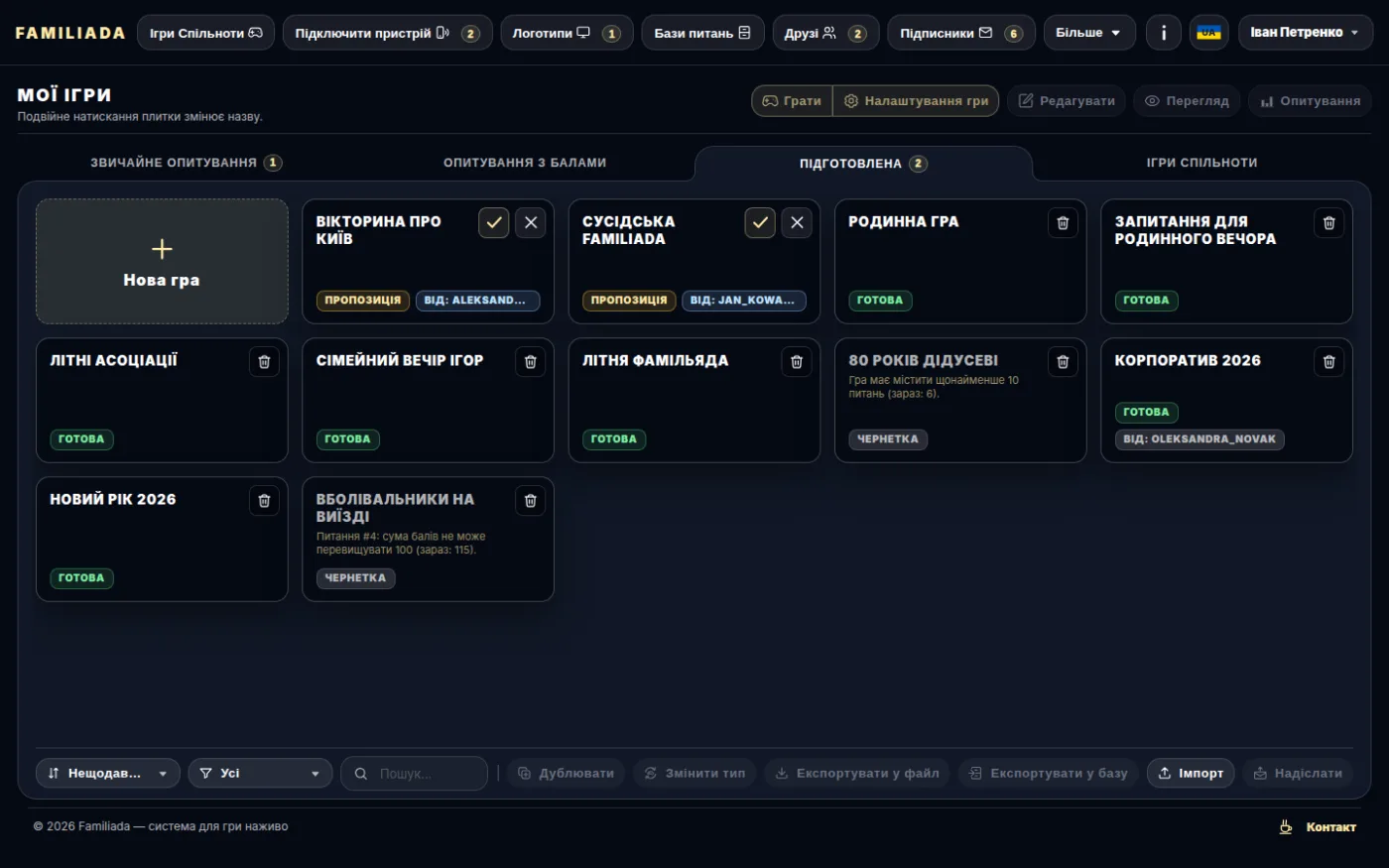
Task: Open the Нещодавні sort dropdown
Action: (108, 774)
